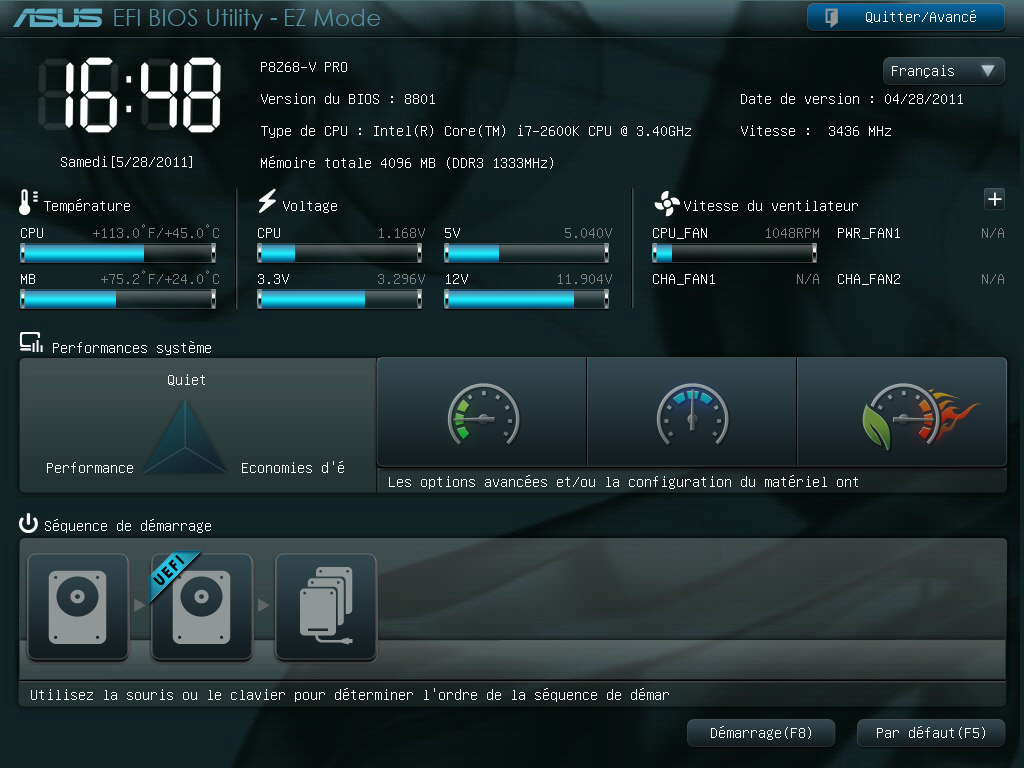This screenshot has height=768, width=1024.
Task: Select the UEFI hard drive in boot sequence
Action: click(200, 605)
